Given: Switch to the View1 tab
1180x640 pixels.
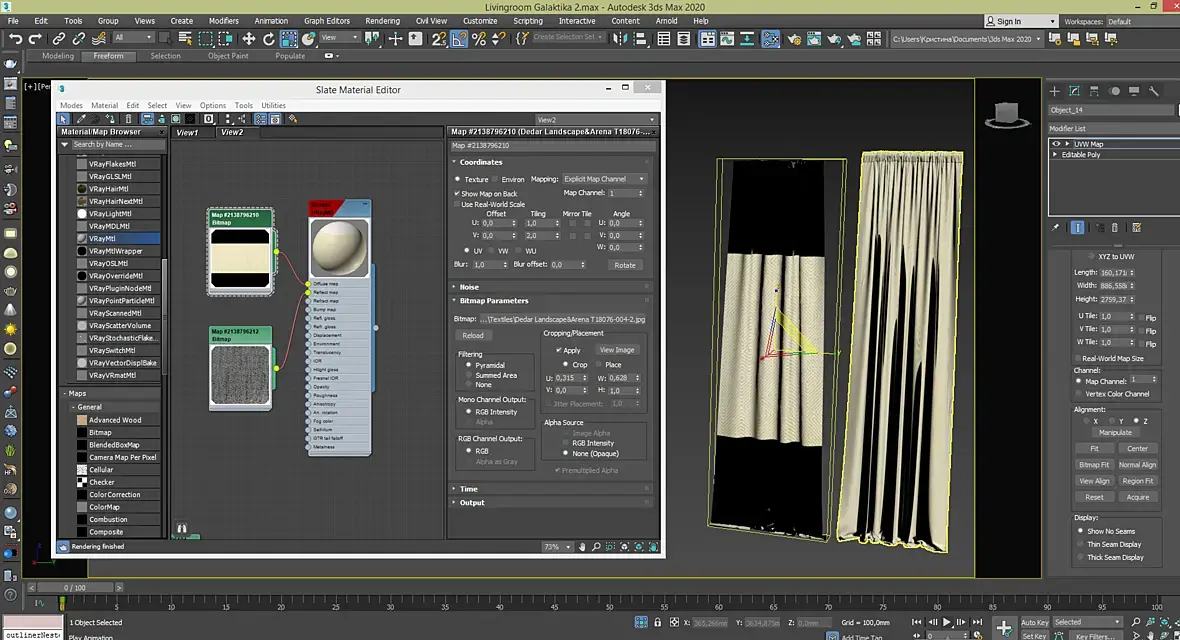Looking at the screenshot, I should pos(188,132).
